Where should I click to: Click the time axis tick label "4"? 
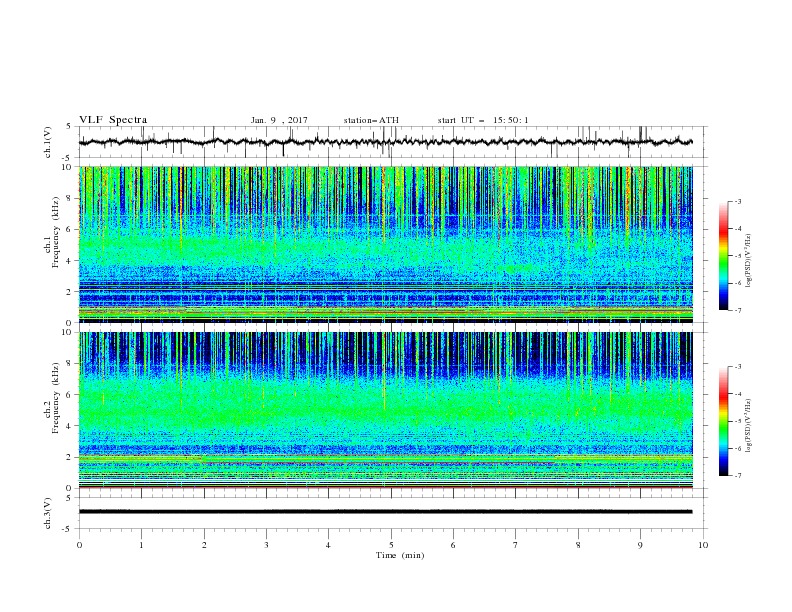(x=328, y=545)
